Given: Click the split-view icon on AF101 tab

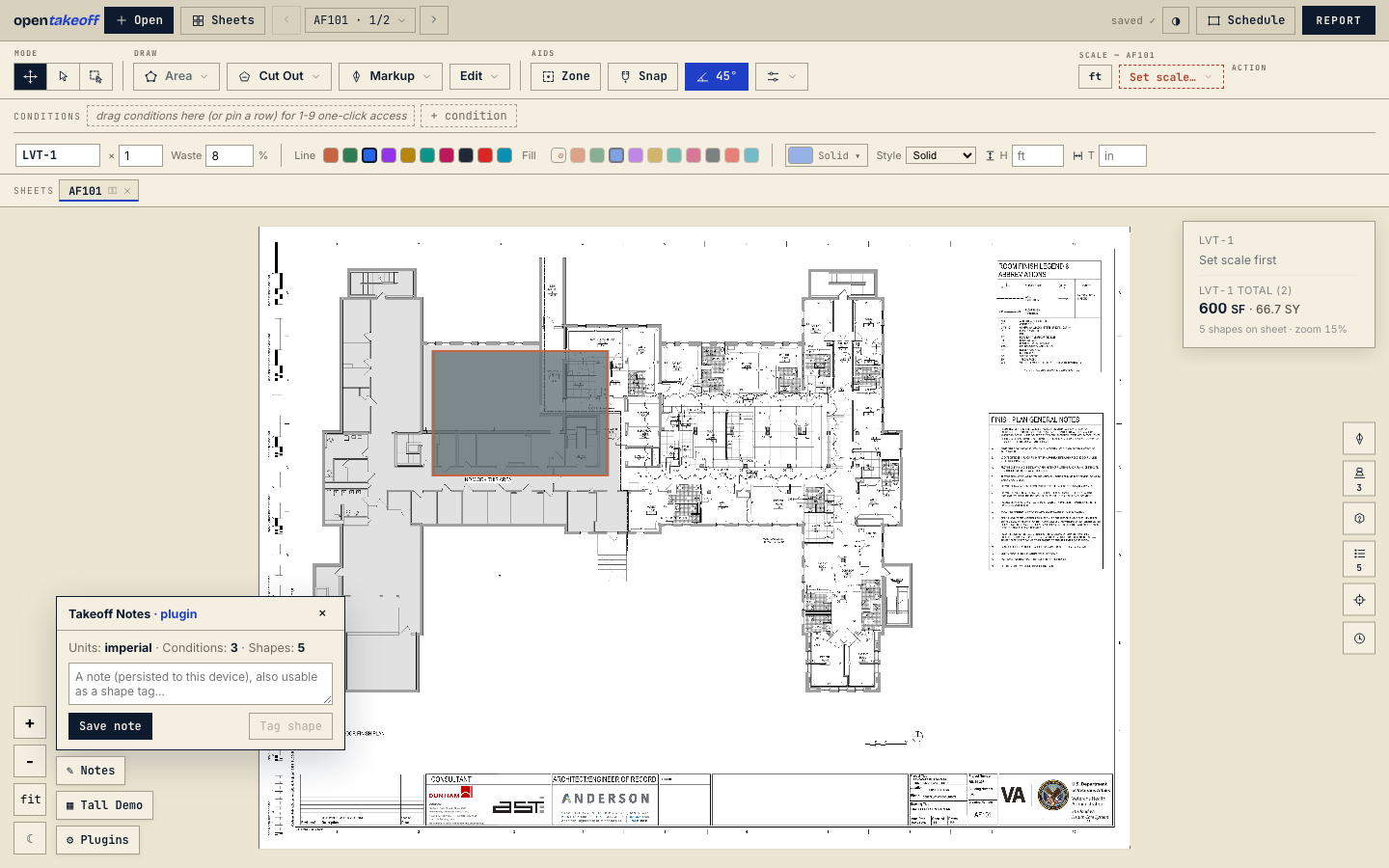Looking at the screenshot, I should pyautogui.click(x=112, y=191).
